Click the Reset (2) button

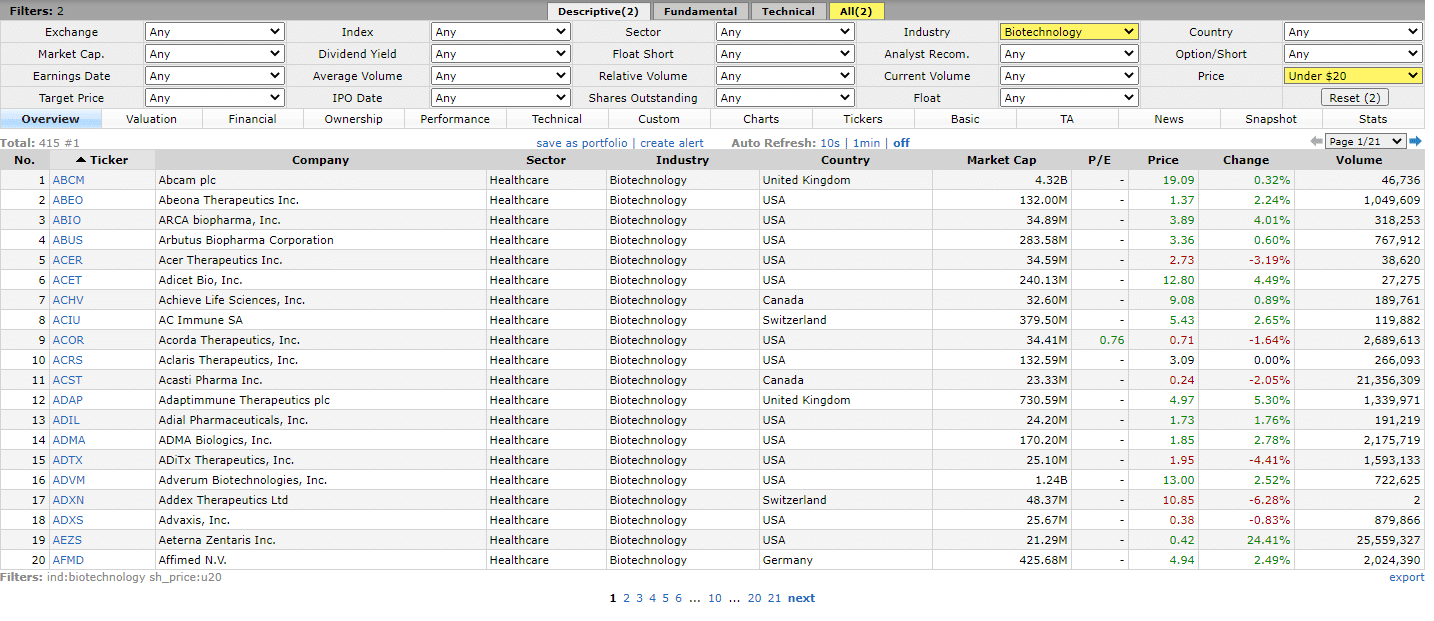1355,98
